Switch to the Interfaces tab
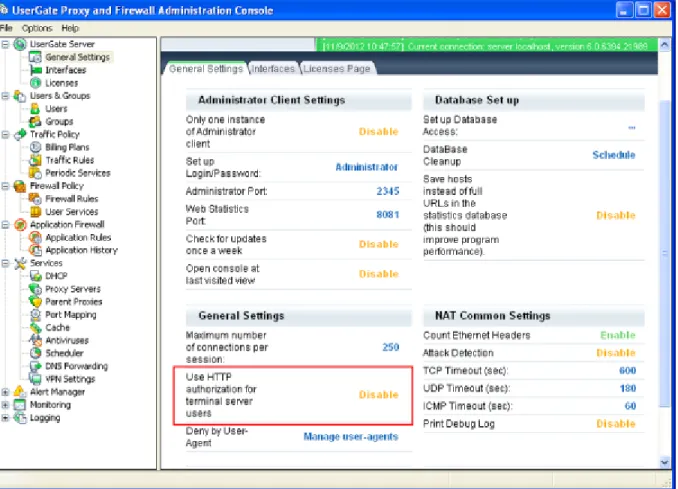 pos(273,69)
